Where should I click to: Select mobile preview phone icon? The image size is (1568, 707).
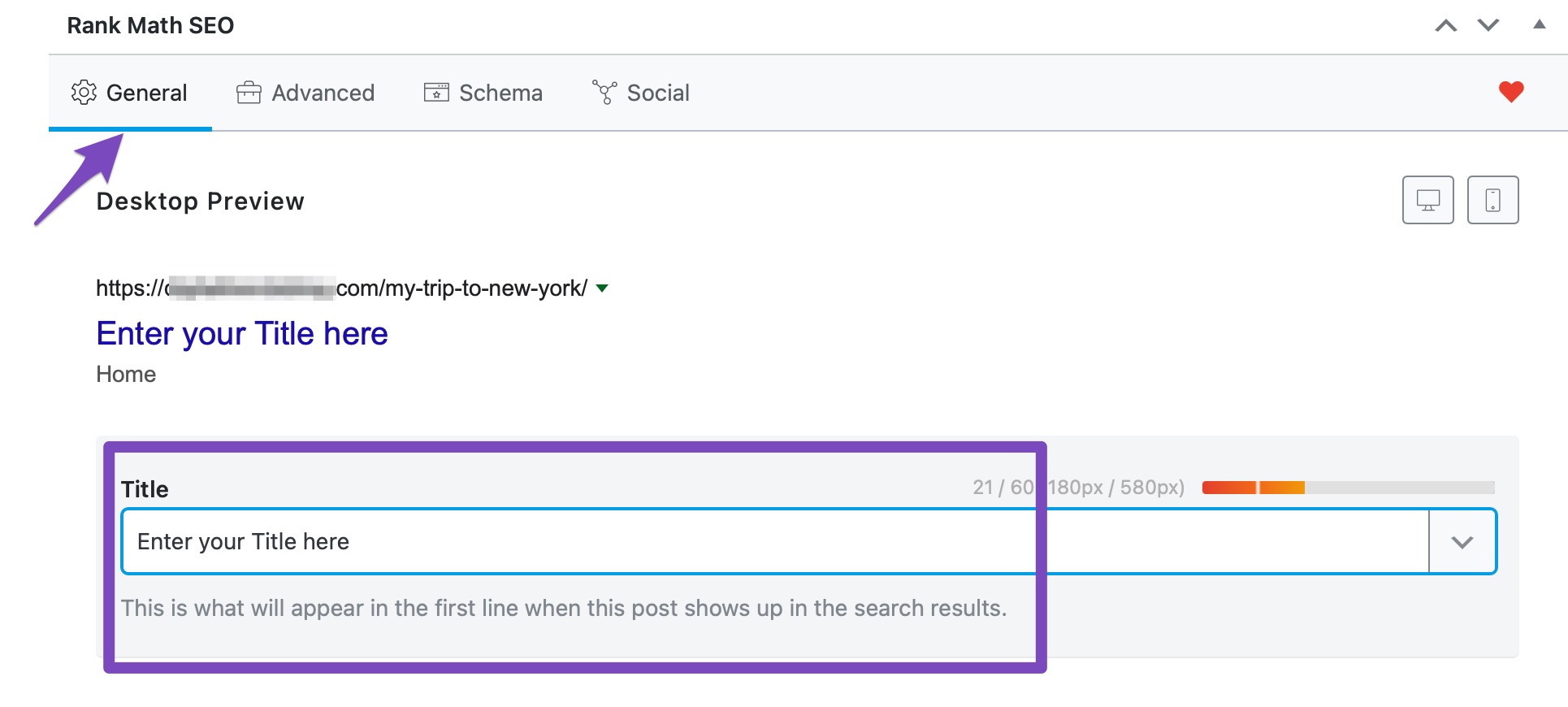pos(1492,200)
